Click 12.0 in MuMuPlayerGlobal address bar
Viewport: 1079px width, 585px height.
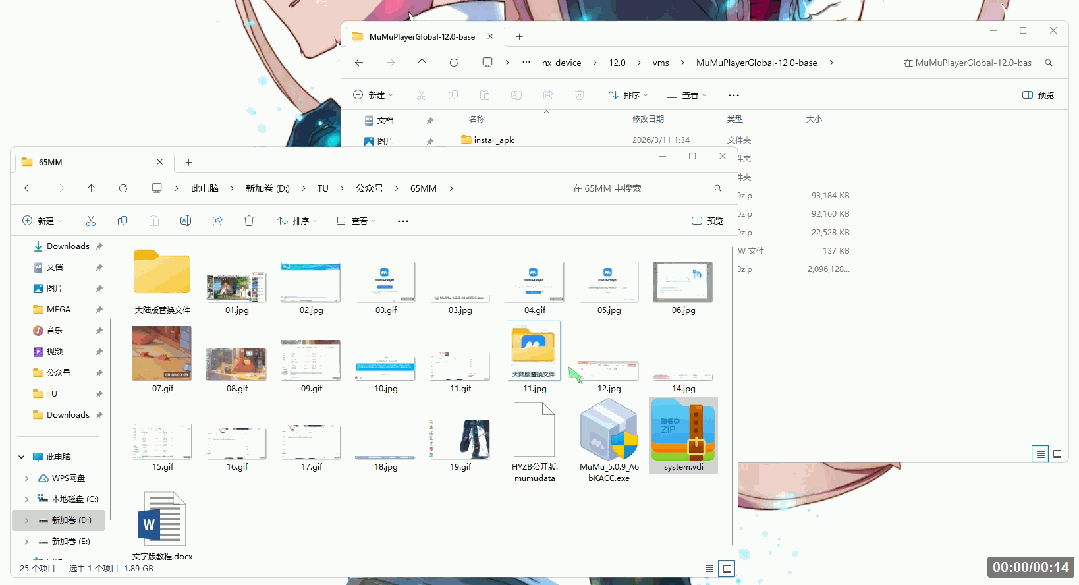coord(617,63)
